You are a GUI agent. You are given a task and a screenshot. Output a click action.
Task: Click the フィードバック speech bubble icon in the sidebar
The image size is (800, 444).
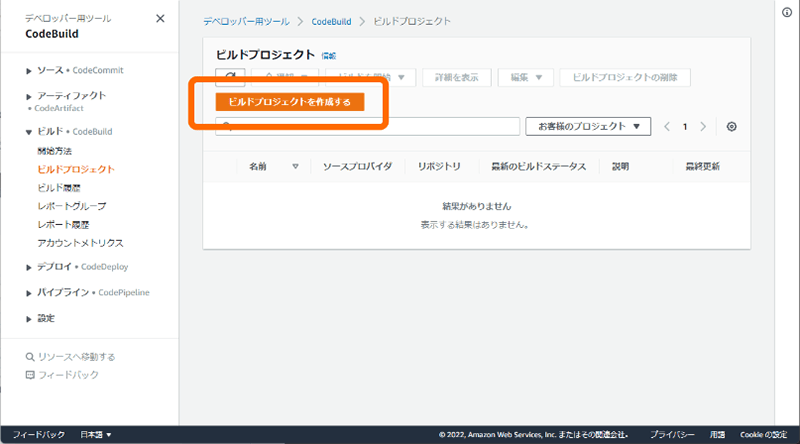30,375
